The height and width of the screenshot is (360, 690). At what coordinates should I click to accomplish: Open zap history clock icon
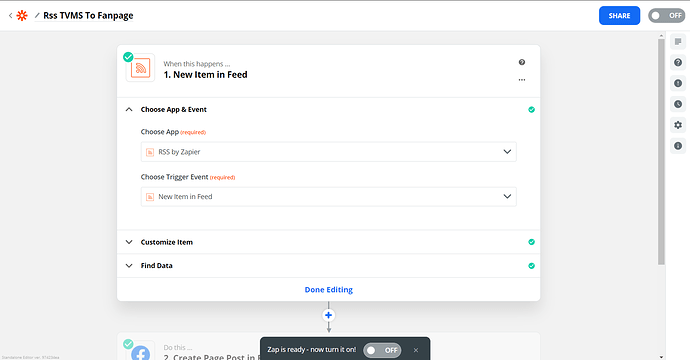pyautogui.click(x=678, y=104)
